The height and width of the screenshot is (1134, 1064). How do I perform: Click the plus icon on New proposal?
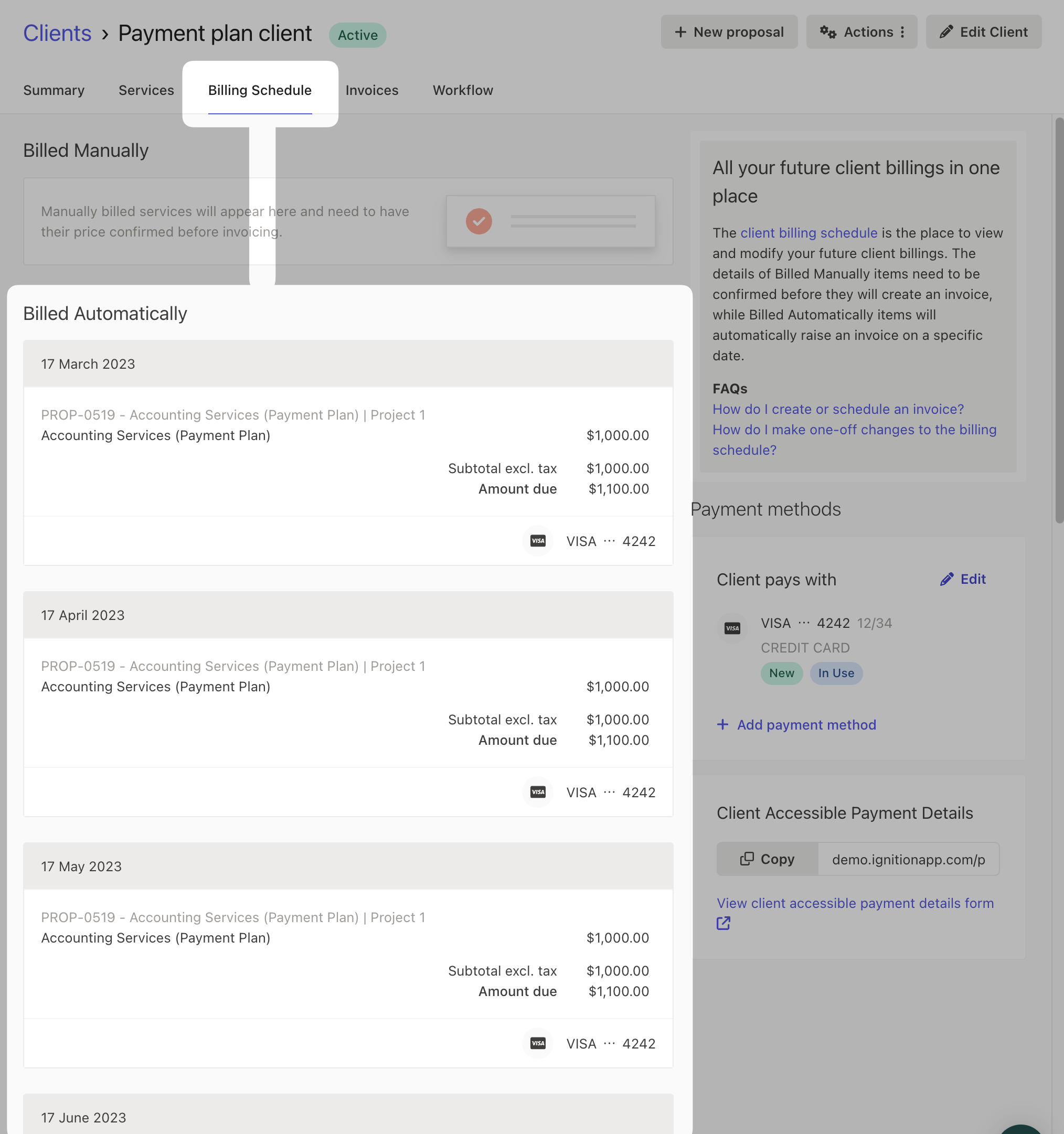(x=680, y=32)
